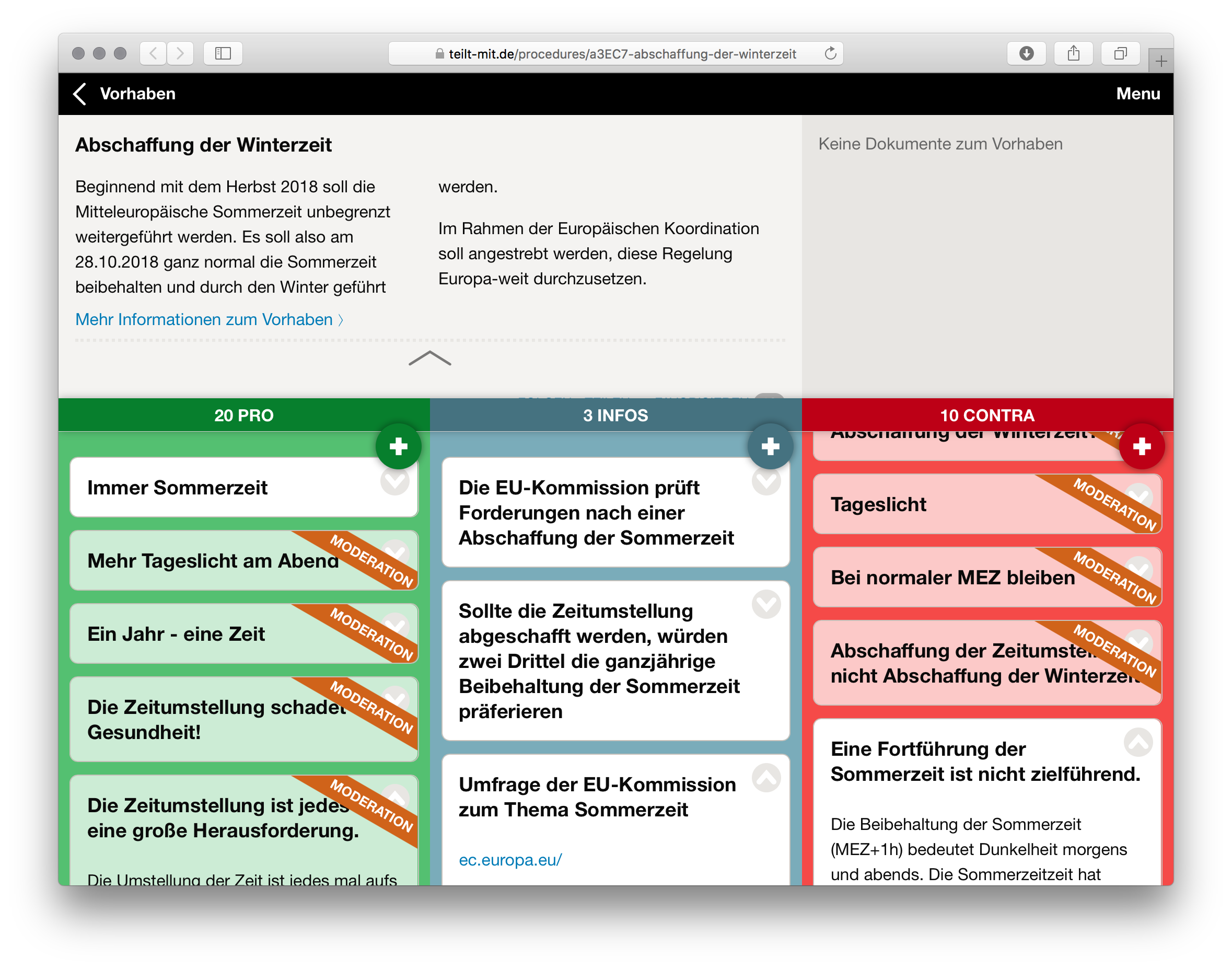Reload the page via the refresh icon

coord(829,53)
